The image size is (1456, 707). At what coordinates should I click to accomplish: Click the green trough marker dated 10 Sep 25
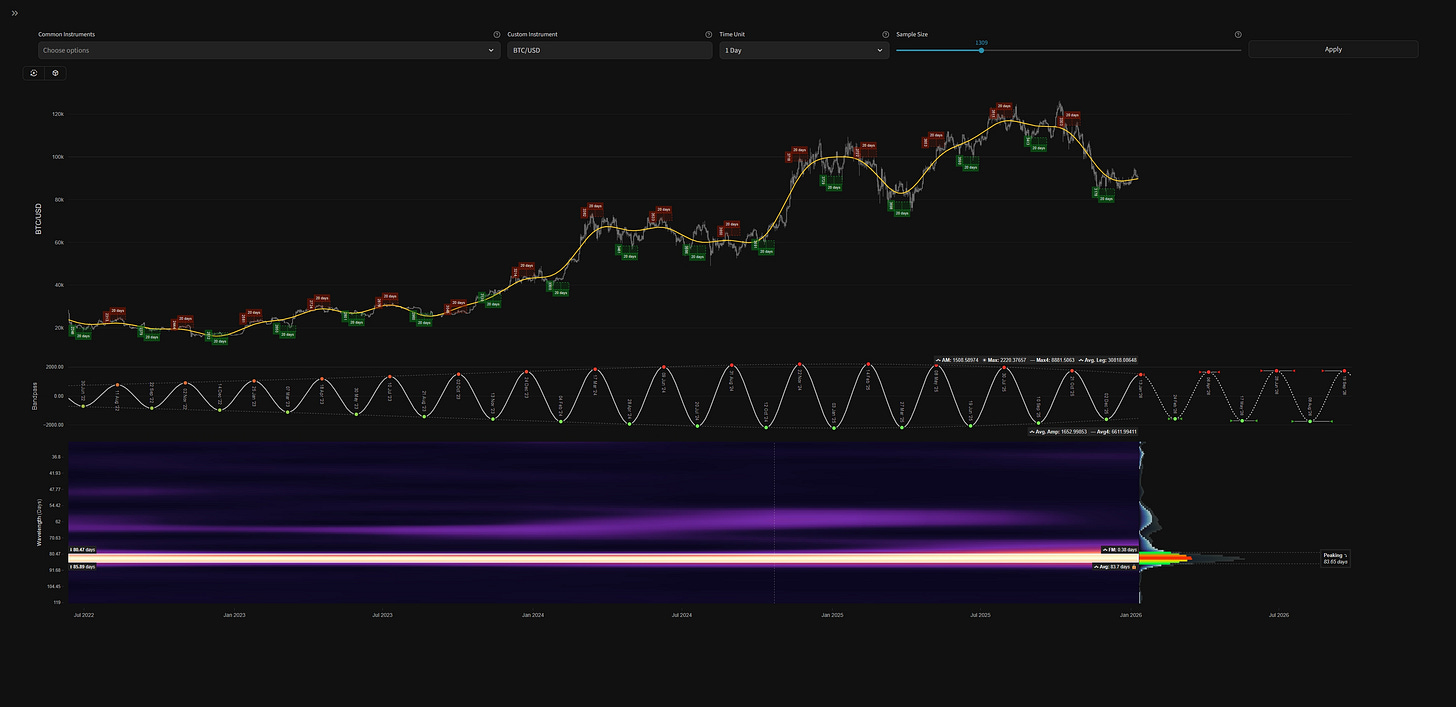point(1038,423)
